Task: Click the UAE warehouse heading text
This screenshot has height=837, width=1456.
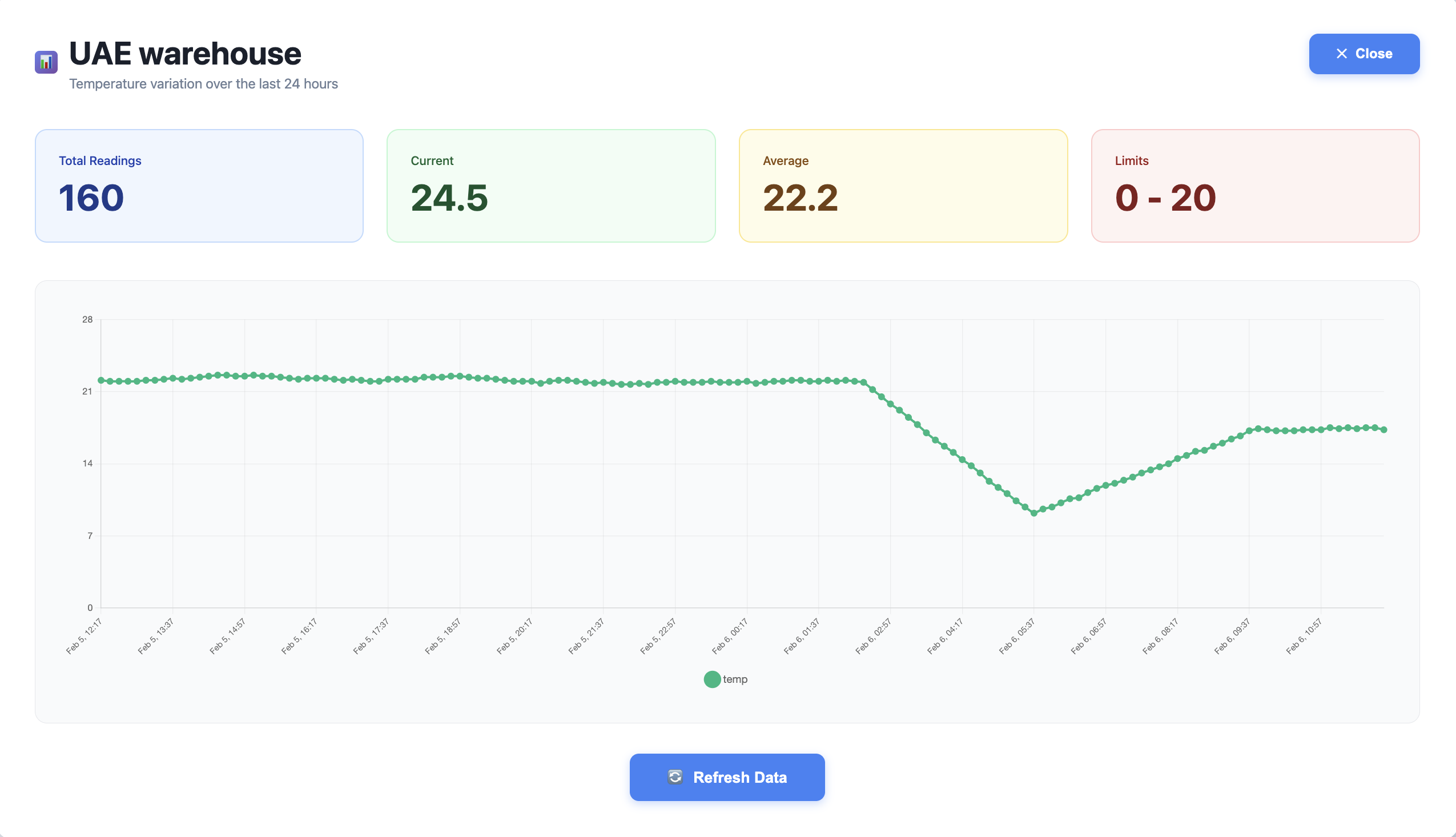Action: point(184,53)
